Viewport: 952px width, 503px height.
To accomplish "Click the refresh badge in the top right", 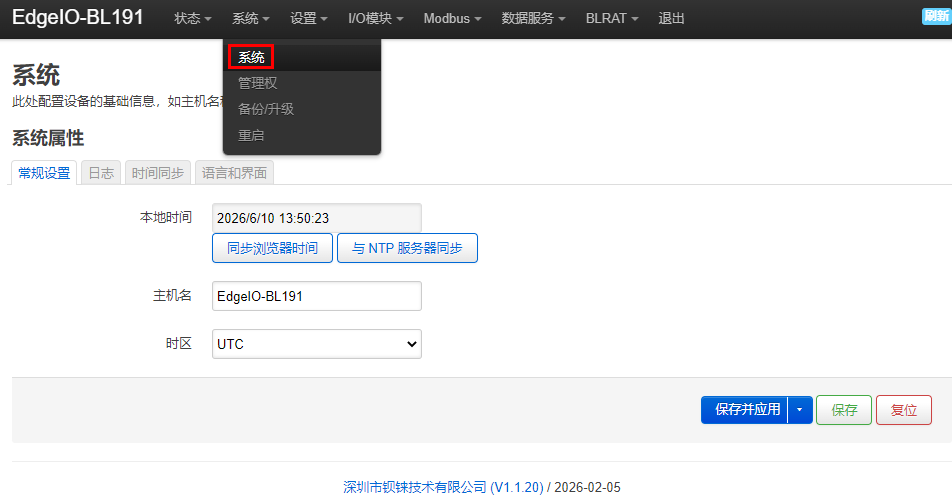I will 937,16.
